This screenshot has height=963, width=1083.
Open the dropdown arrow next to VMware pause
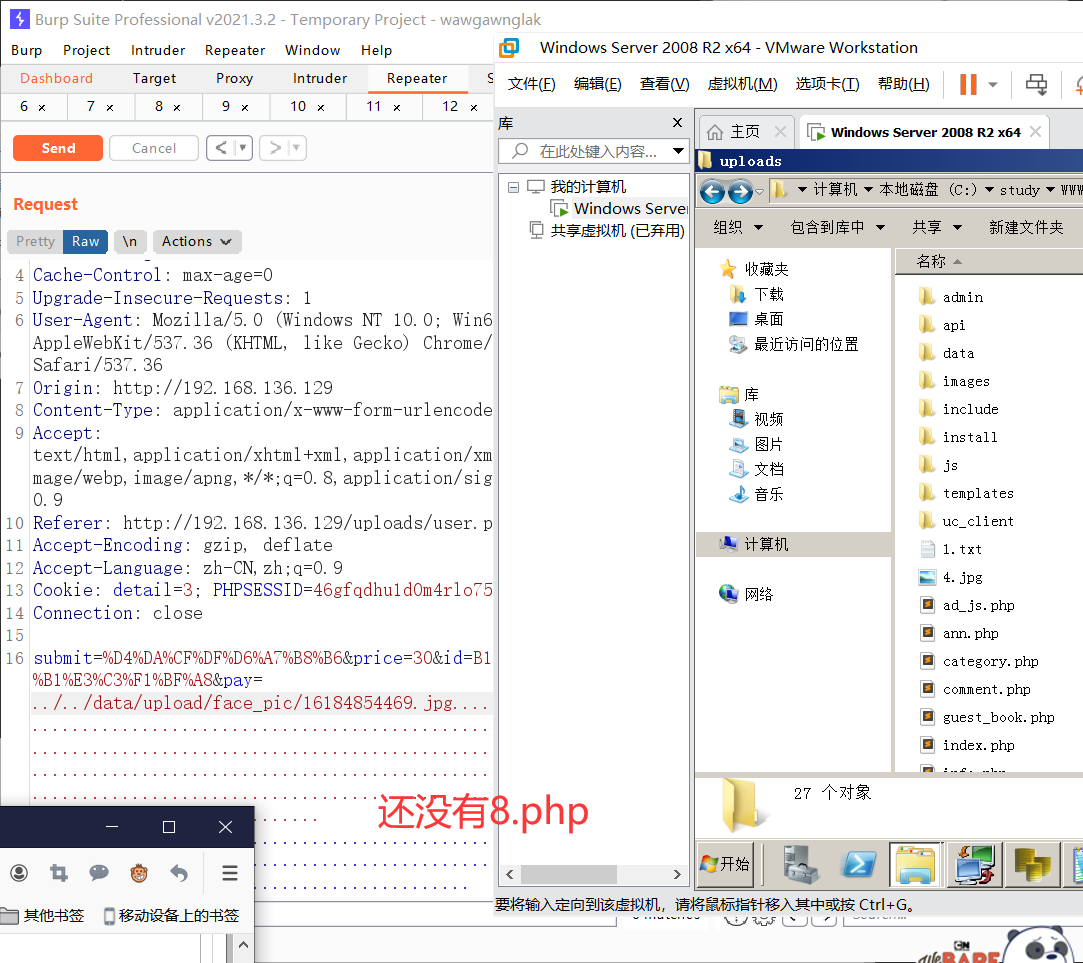pyautogui.click(x=993, y=84)
